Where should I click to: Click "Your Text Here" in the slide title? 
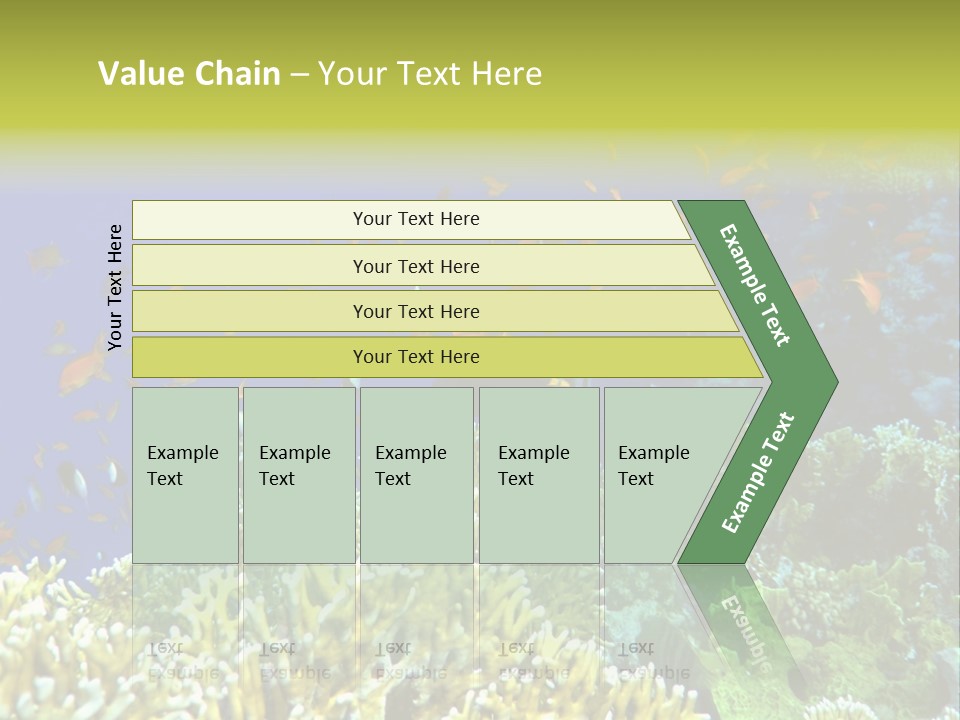click(x=430, y=74)
